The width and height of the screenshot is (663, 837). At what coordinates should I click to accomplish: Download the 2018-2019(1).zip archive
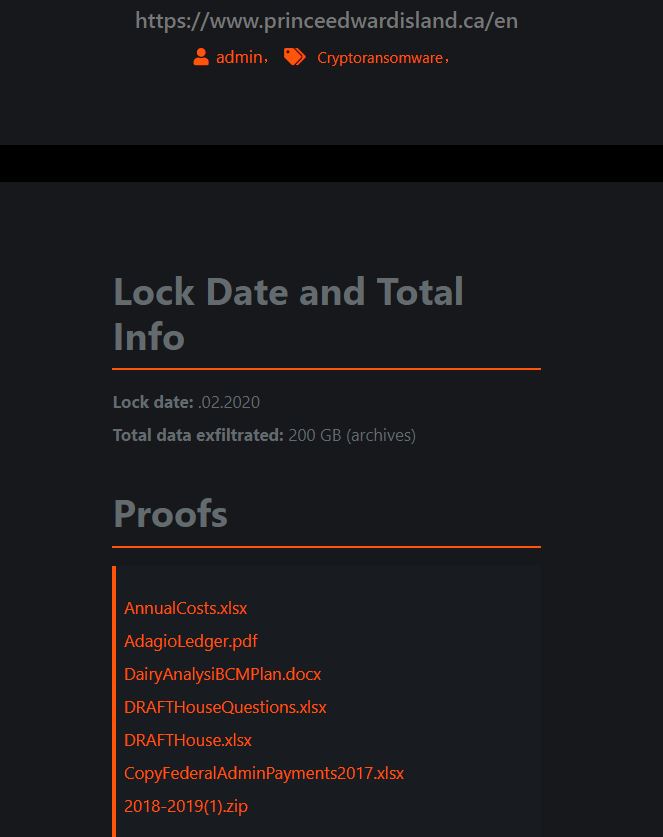pos(186,806)
